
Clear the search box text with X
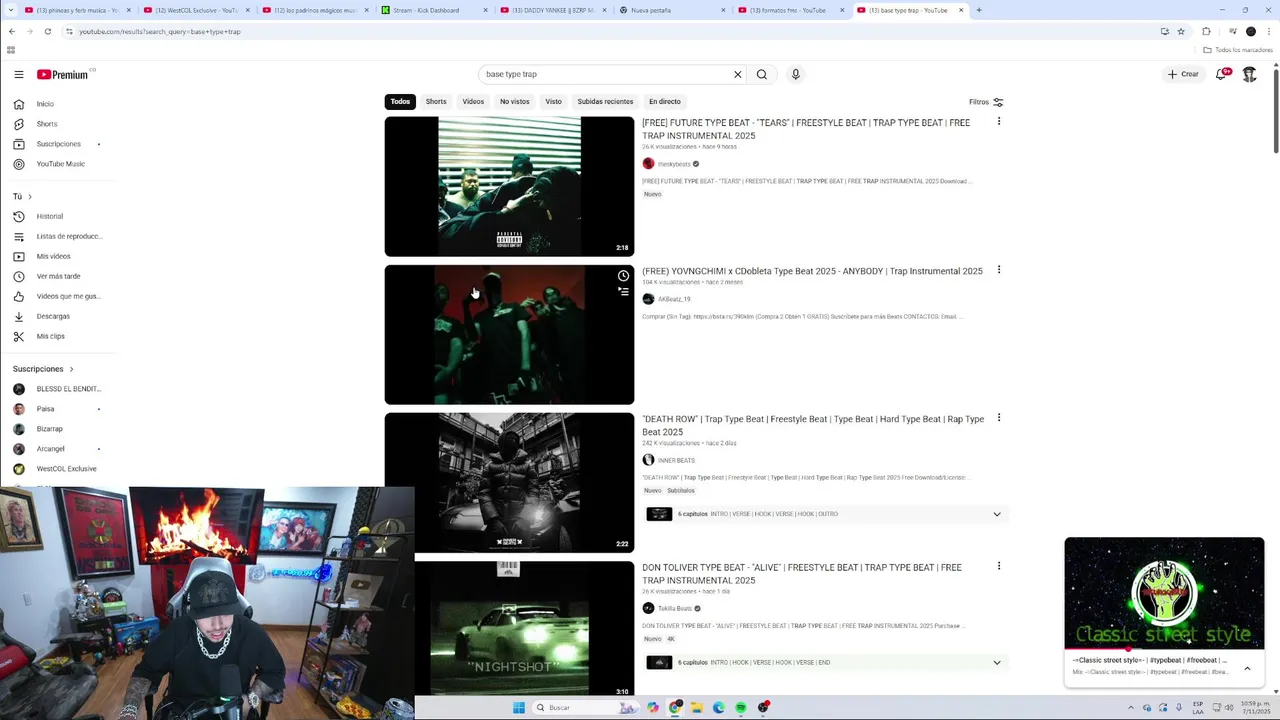pos(738,74)
